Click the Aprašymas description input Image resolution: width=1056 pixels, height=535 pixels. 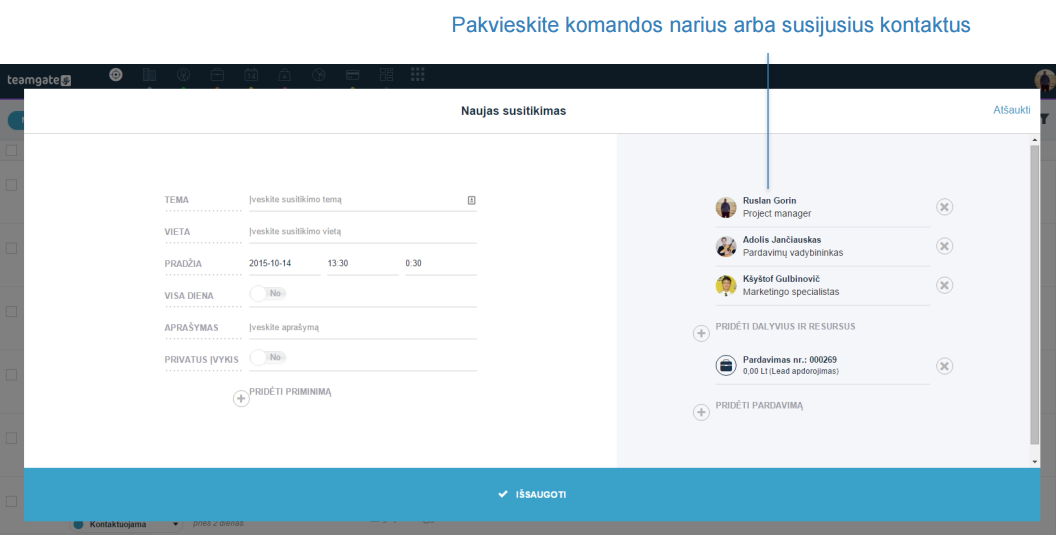click(x=362, y=327)
